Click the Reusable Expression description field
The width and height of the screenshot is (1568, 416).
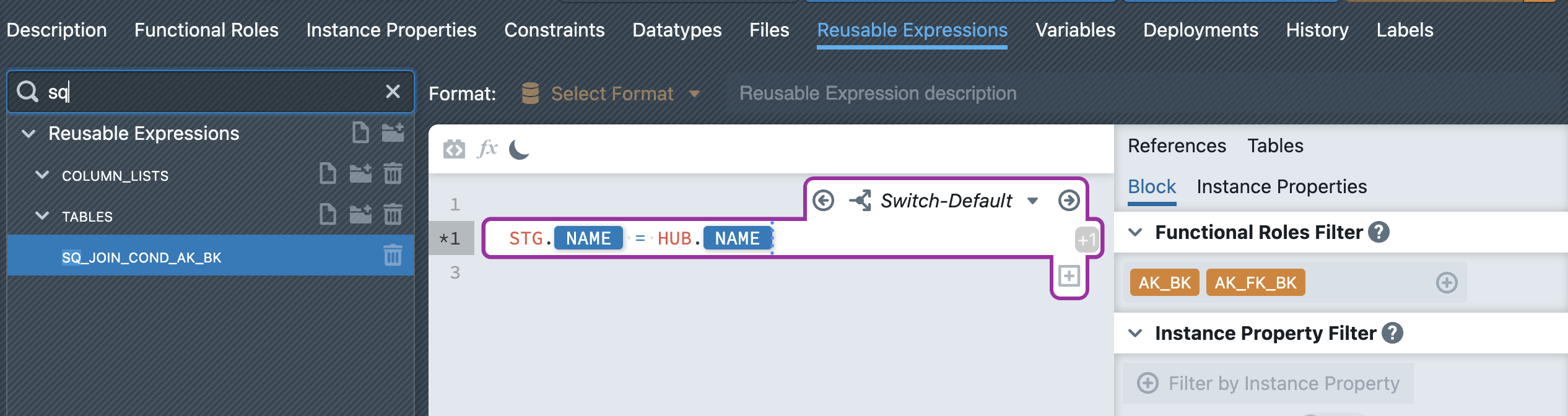878,93
